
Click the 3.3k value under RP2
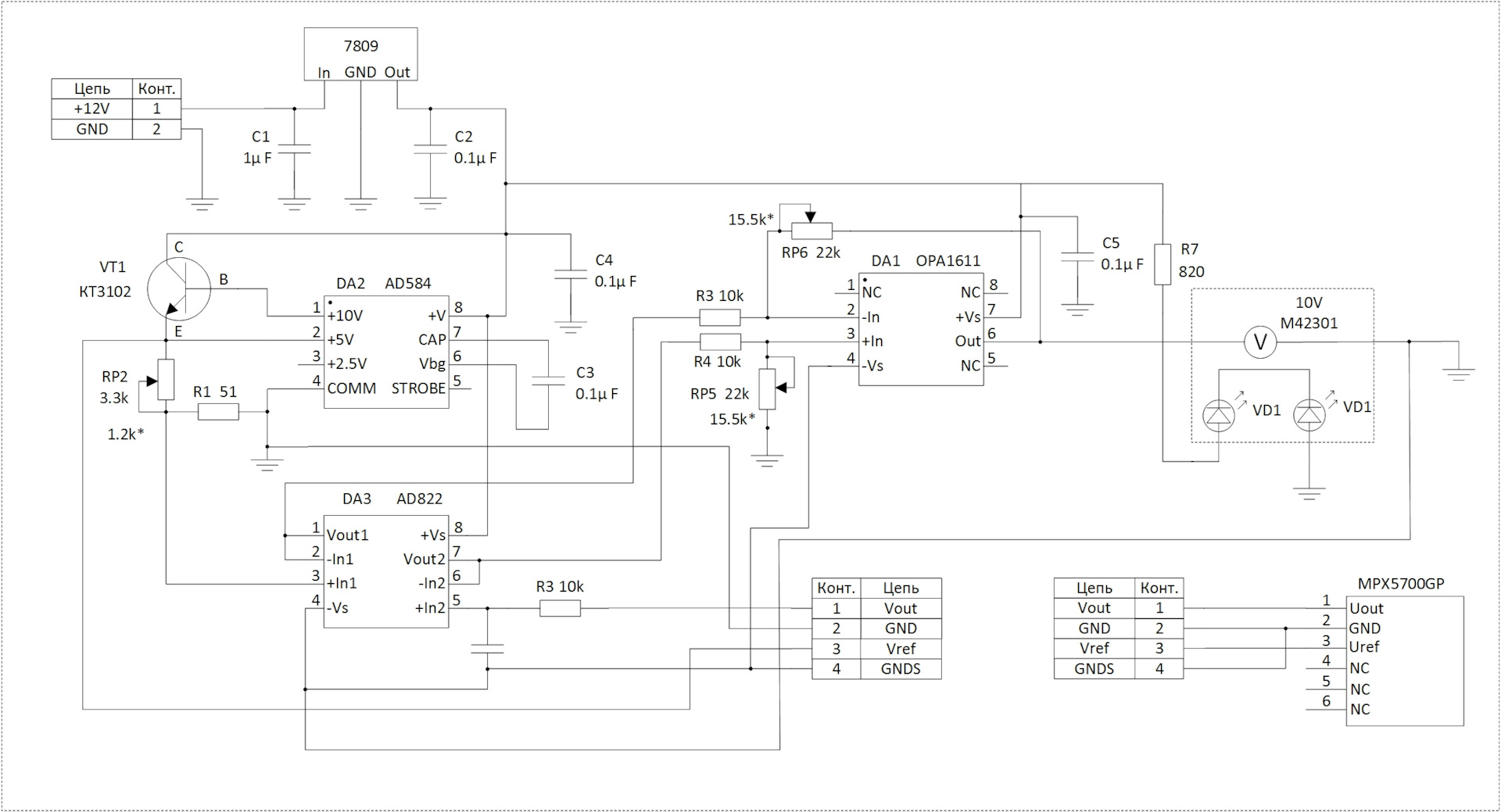[113, 397]
